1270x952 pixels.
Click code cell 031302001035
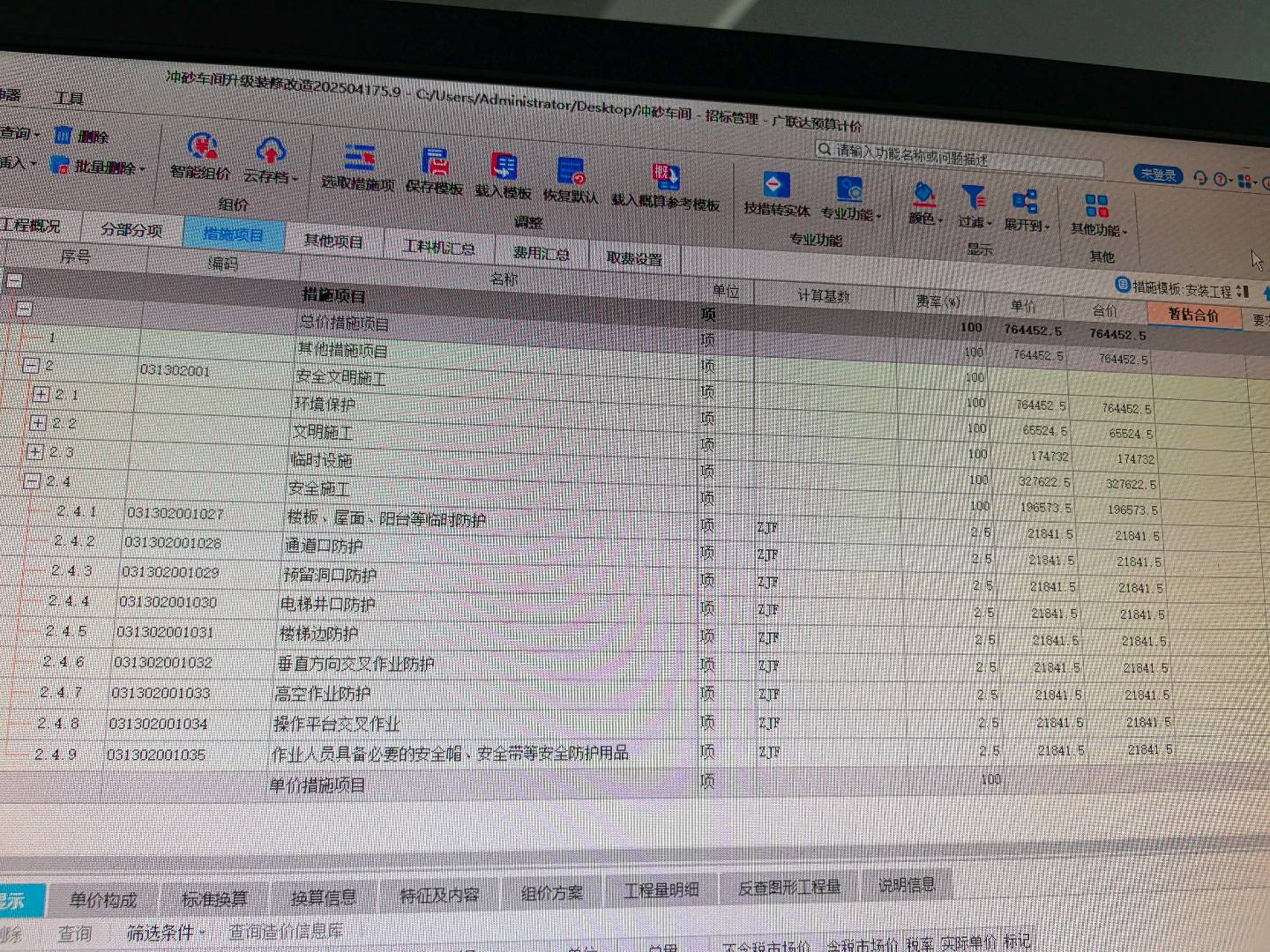[x=156, y=755]
